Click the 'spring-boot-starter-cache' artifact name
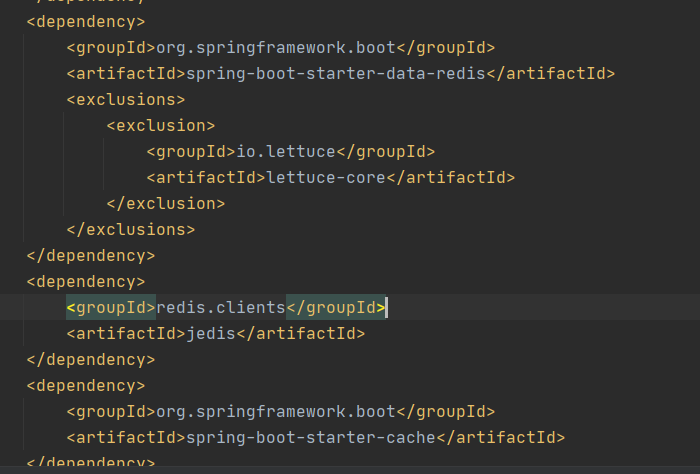700x474 pixels. pyautogui.click(x=311, y=437)
